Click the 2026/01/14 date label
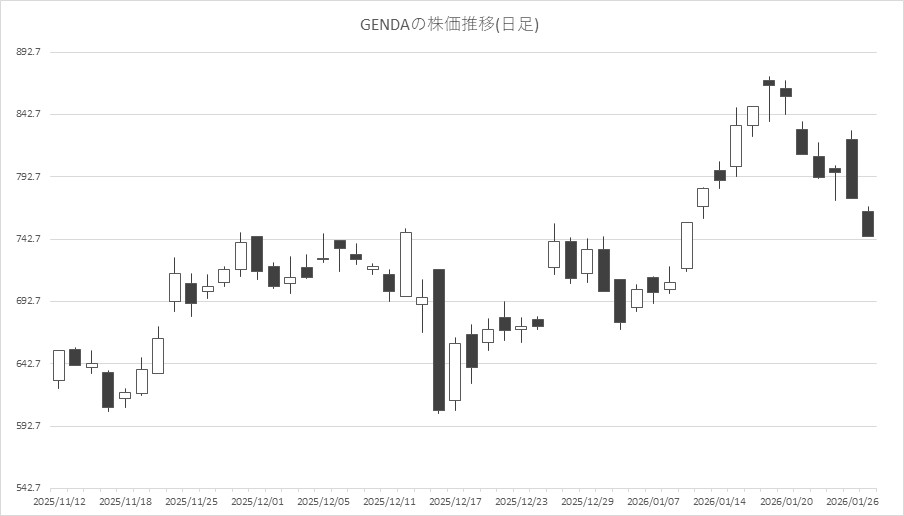Viewport: 904px width, 516px height. tap(719, 501)
